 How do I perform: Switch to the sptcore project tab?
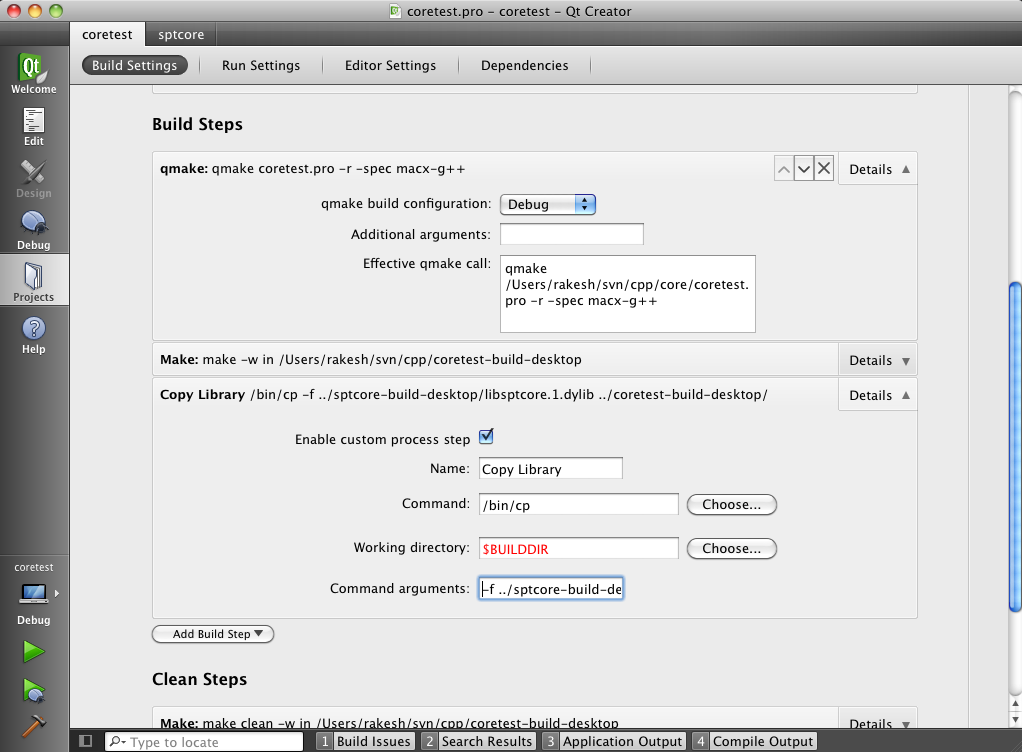181,35
